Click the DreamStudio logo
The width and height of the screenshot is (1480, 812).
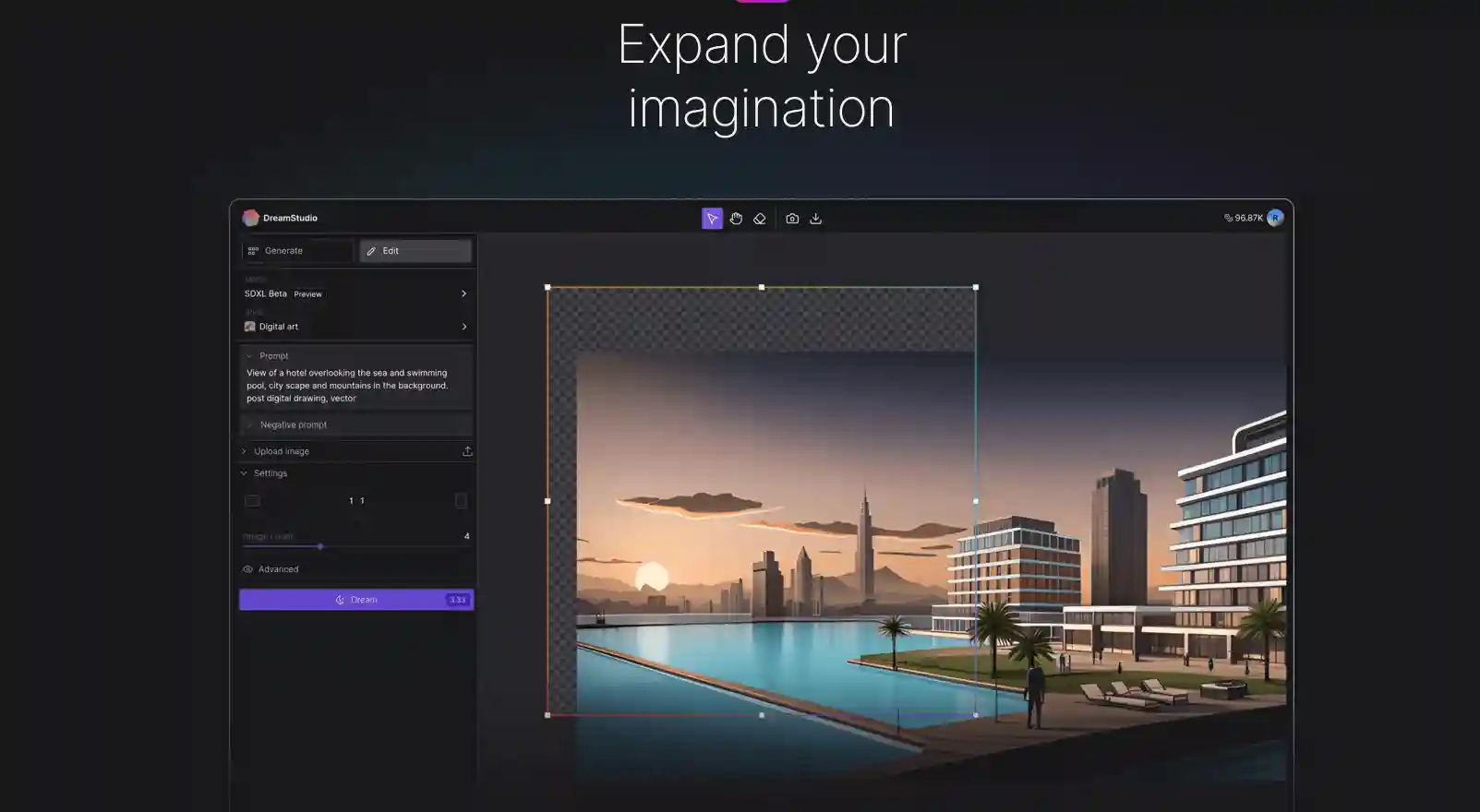[x=250, y=218]
